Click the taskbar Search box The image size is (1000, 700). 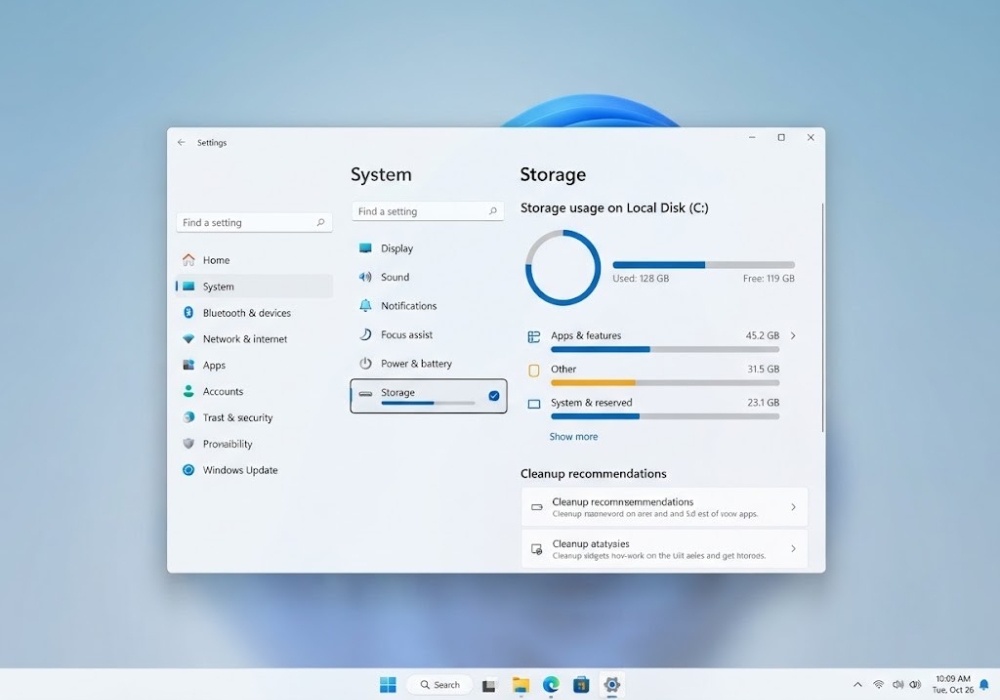[440, 685]
